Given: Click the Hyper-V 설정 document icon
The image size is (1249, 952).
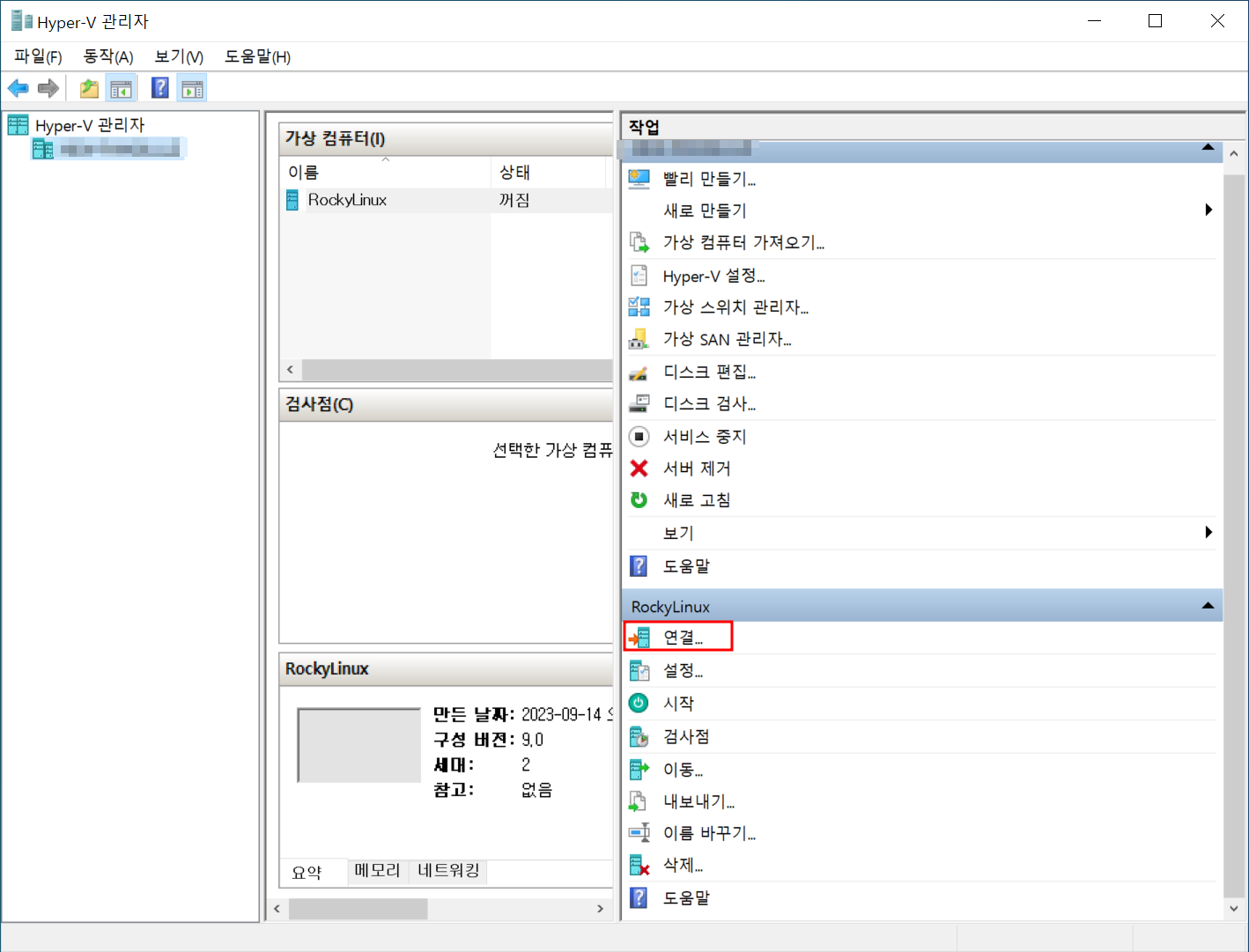Looking at the screenshot, I should [639, 276].
